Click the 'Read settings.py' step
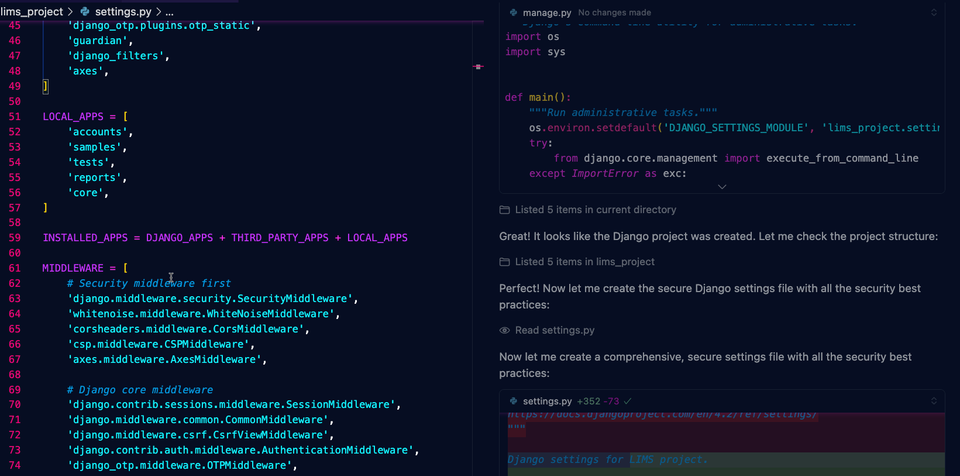Screen dimensions: 960x476 click(555, 330)
